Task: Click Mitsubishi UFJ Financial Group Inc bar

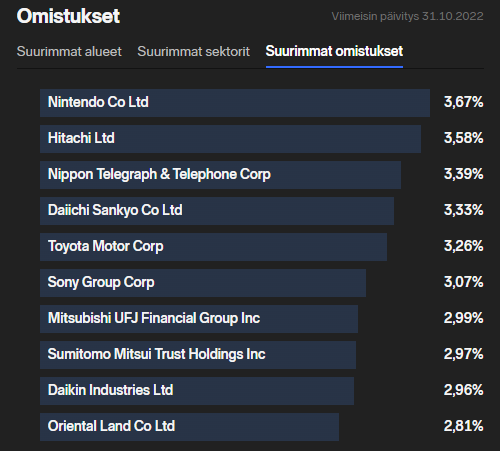Action: point(199,319)
